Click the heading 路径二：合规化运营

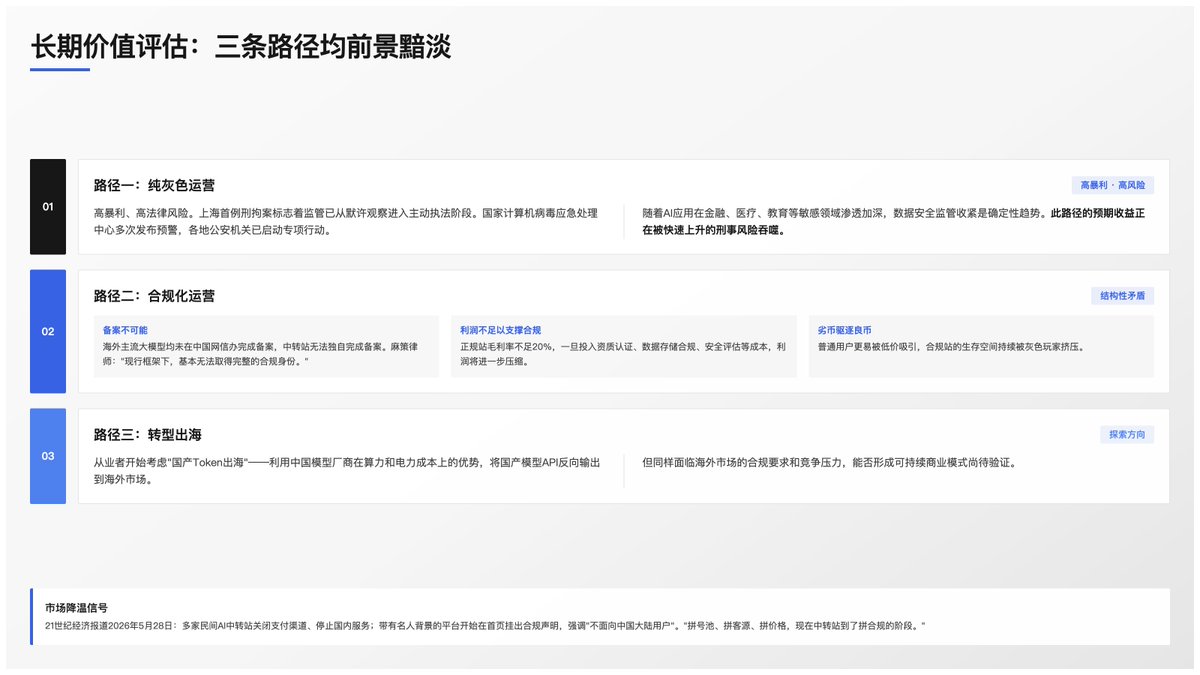click(154, 296)
